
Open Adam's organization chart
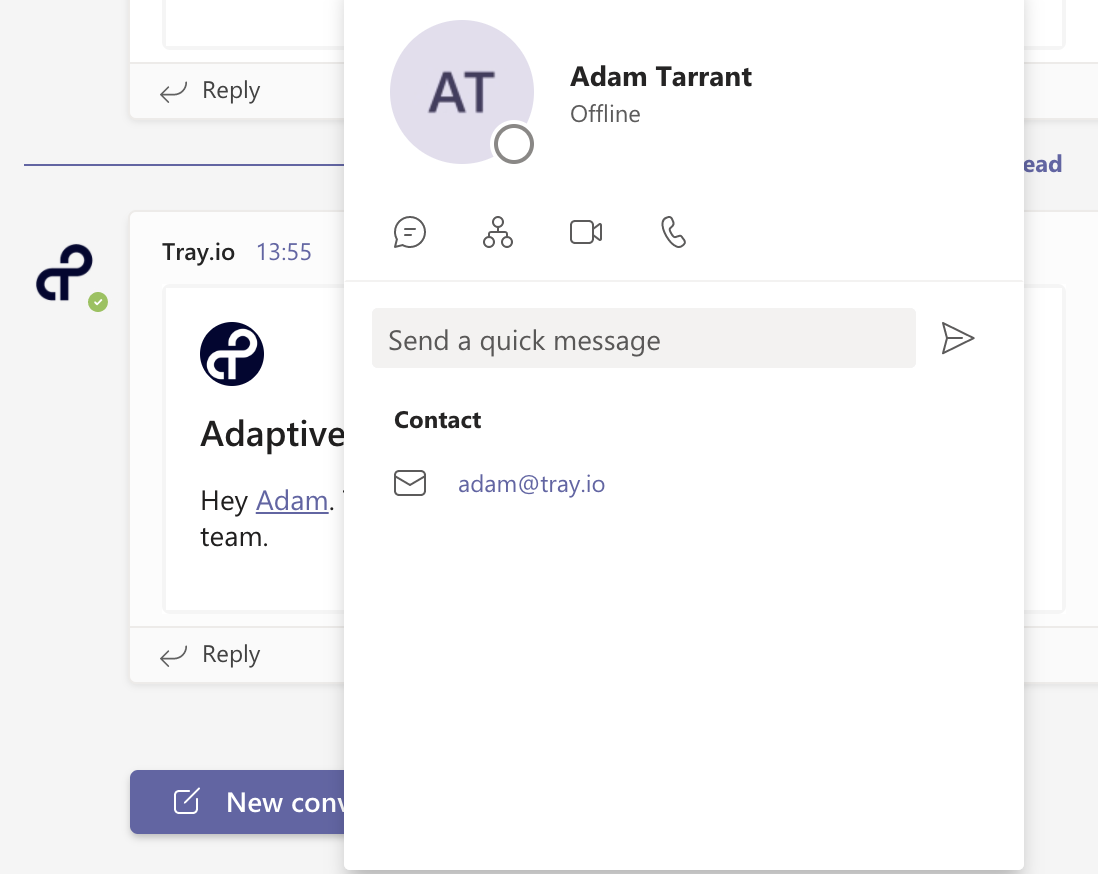(497, 232)
